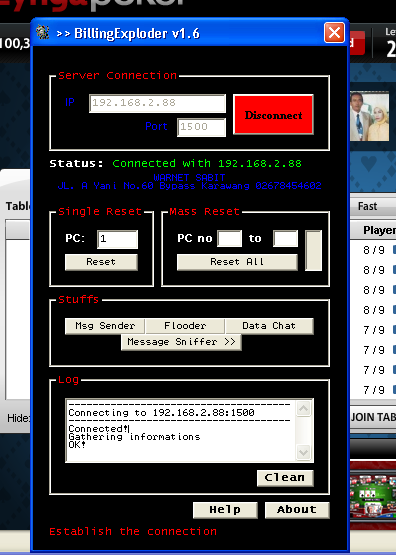Image resolution: width=396 pixels, height=555 pixels.
Task: Click the red Disconnect button
Action: click(x=273, y=114)
